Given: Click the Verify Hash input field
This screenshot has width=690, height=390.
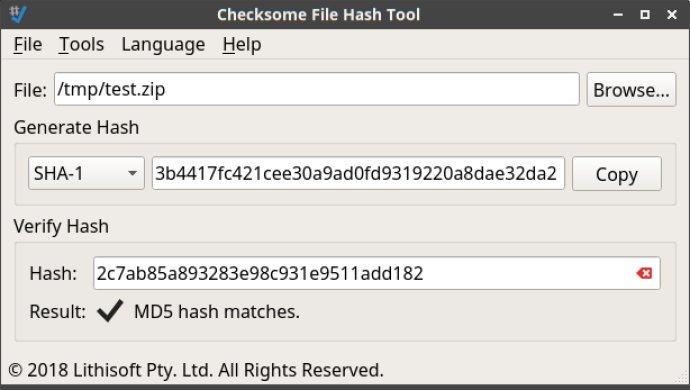Looking at the screenshot, I should (x=377, y=273).
